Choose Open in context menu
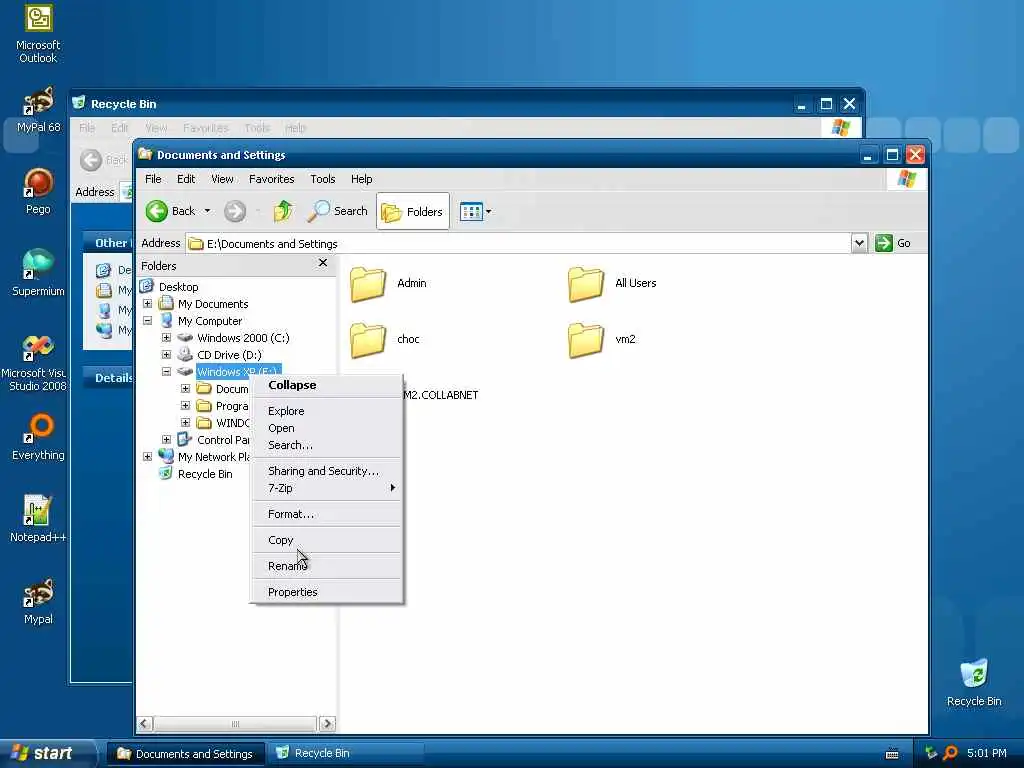Image resolution: width=1024 pixels, height=768 pixels. coord(327,428)
